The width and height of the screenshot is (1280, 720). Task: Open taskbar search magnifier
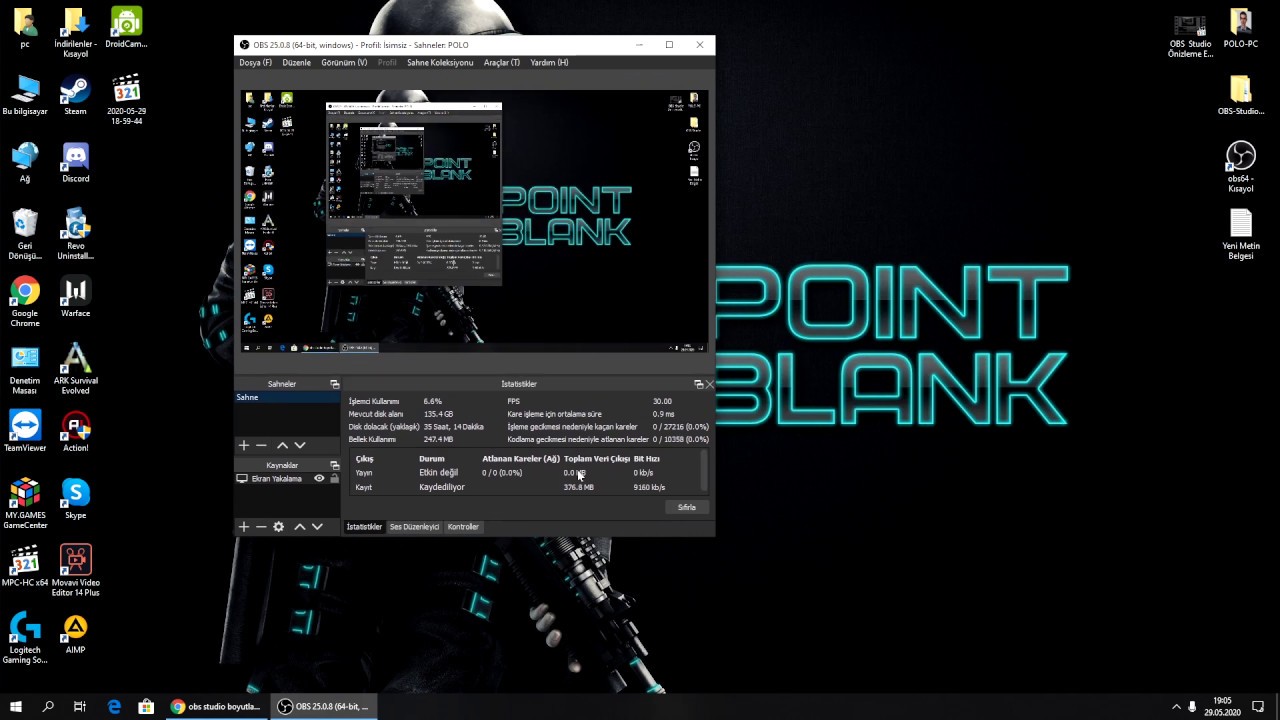tap(48, 707)
